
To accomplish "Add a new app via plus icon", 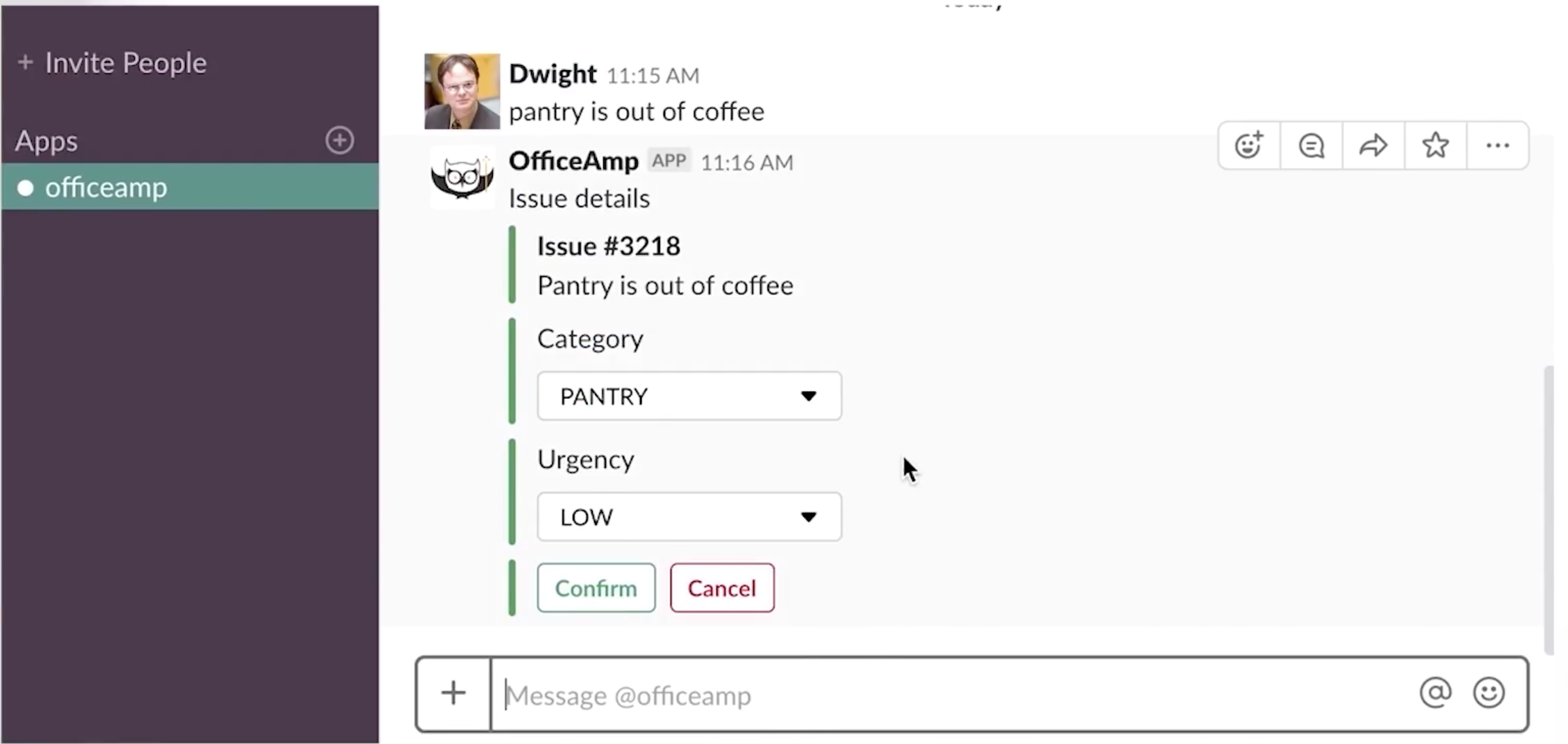I will (x=339, y=140).
